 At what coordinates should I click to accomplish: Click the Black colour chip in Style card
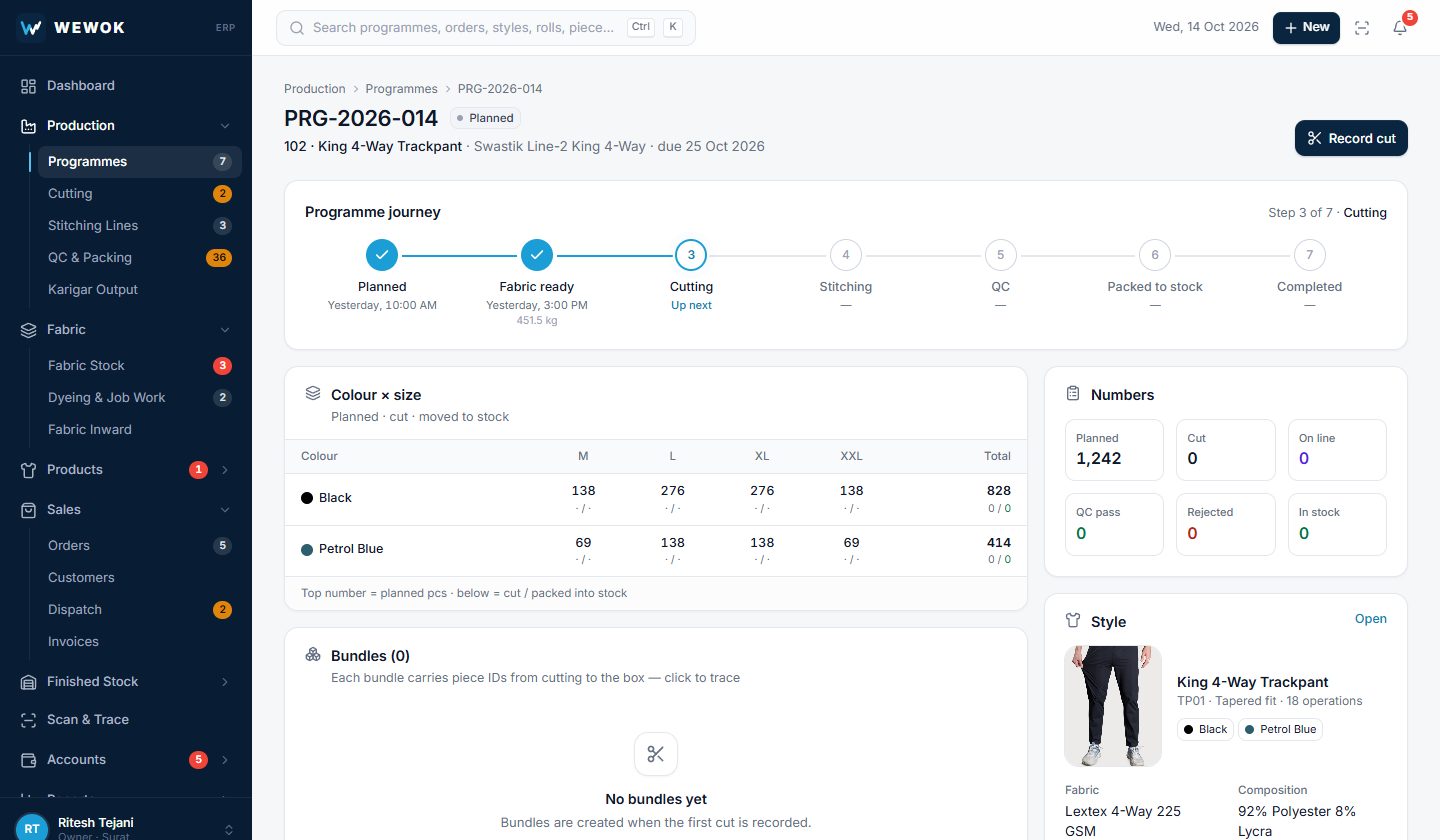pyautogui.click(x=1205, y=730)
